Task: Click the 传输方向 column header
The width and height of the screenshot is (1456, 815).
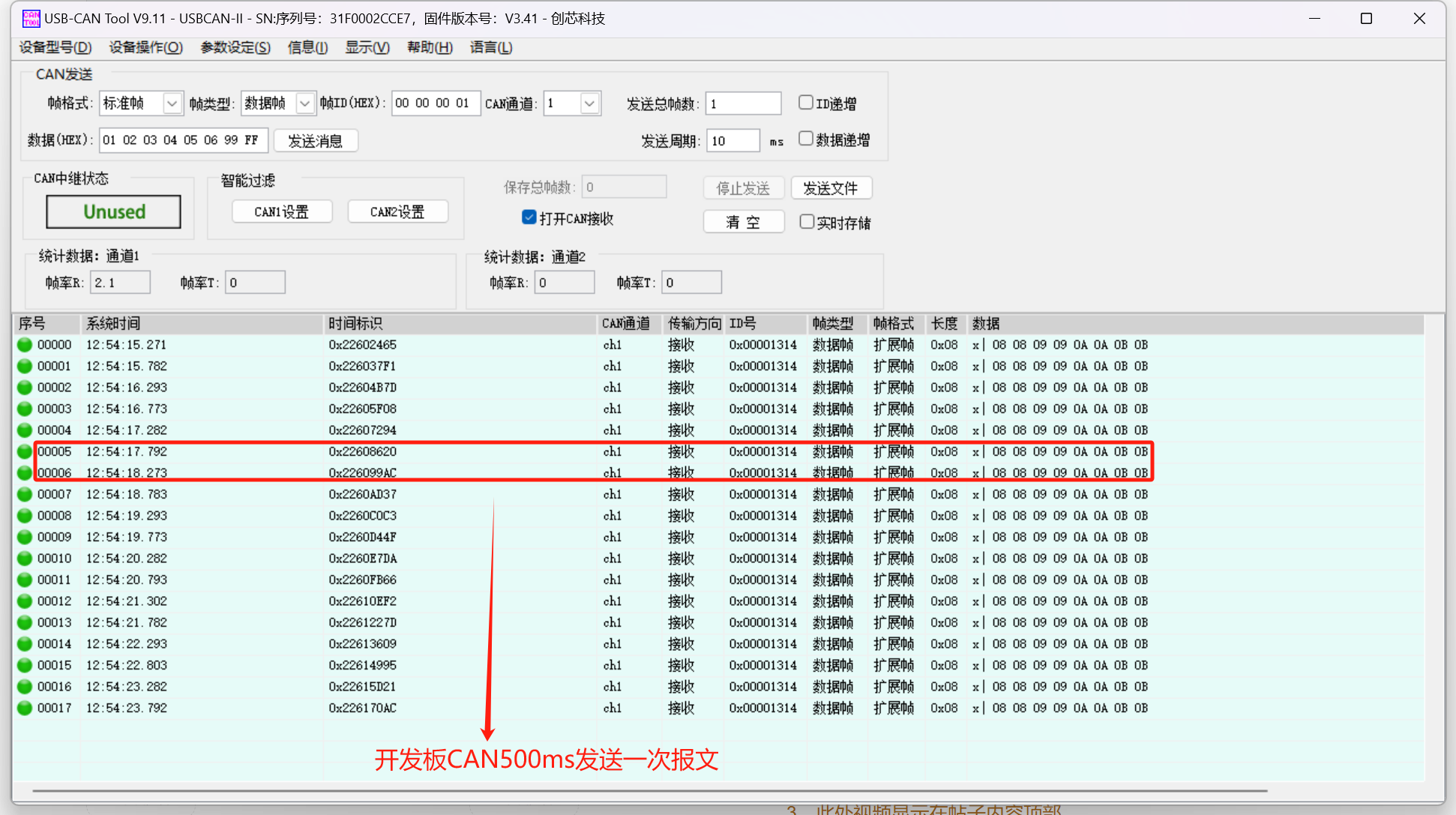Action: pos(694,324)
